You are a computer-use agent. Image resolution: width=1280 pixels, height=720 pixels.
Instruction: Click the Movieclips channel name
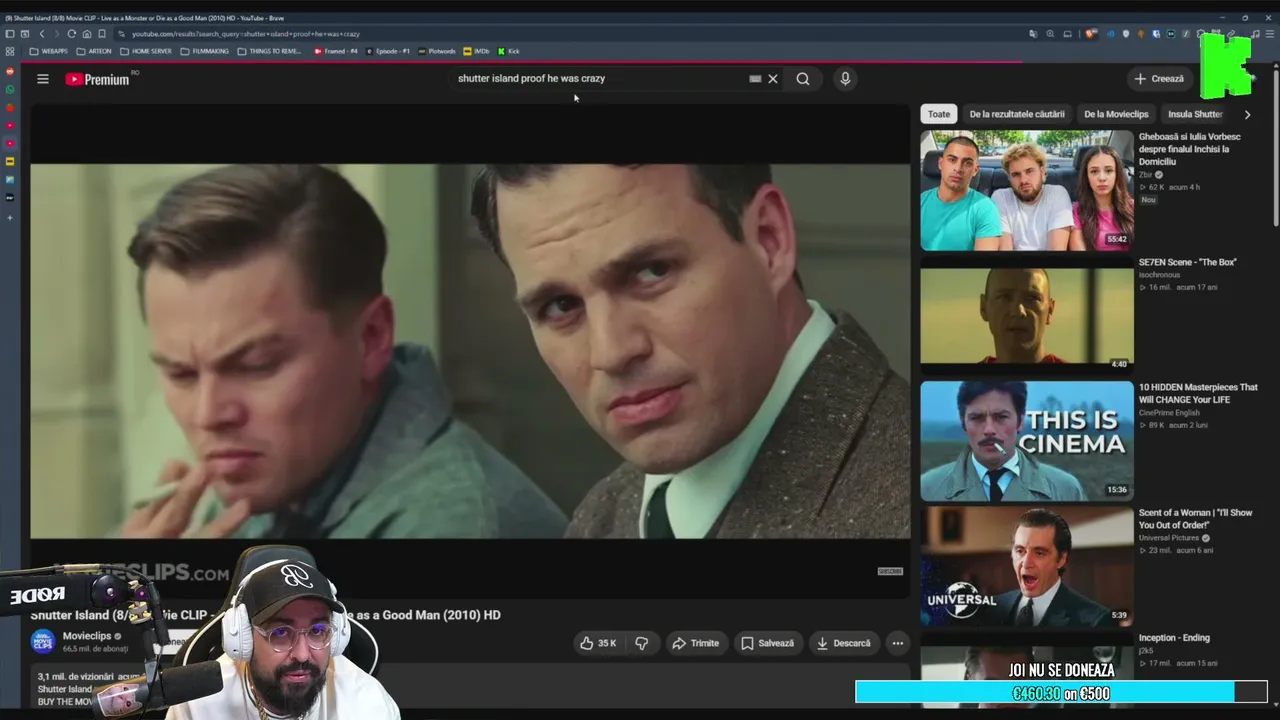tap(87, 636)
